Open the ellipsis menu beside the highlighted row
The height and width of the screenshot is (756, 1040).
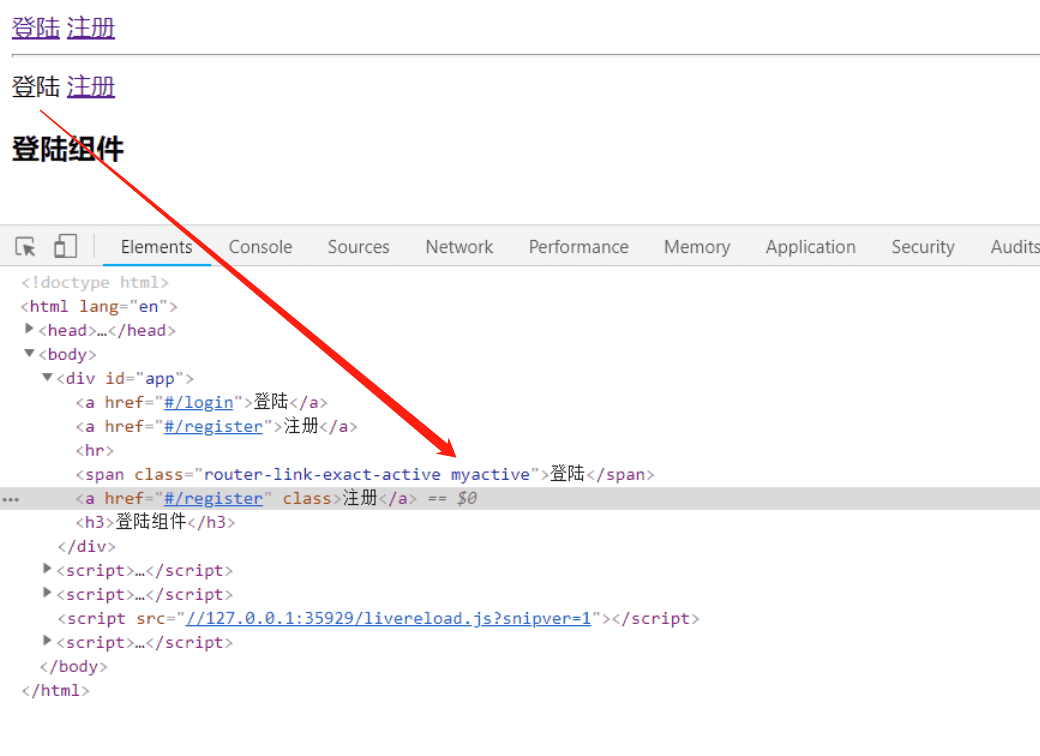(11, 499)
